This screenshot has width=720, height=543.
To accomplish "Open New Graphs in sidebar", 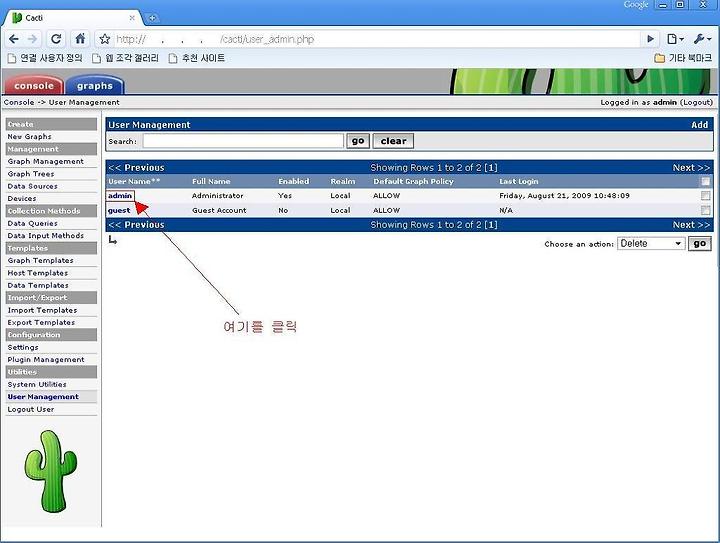I will point(29,137).
